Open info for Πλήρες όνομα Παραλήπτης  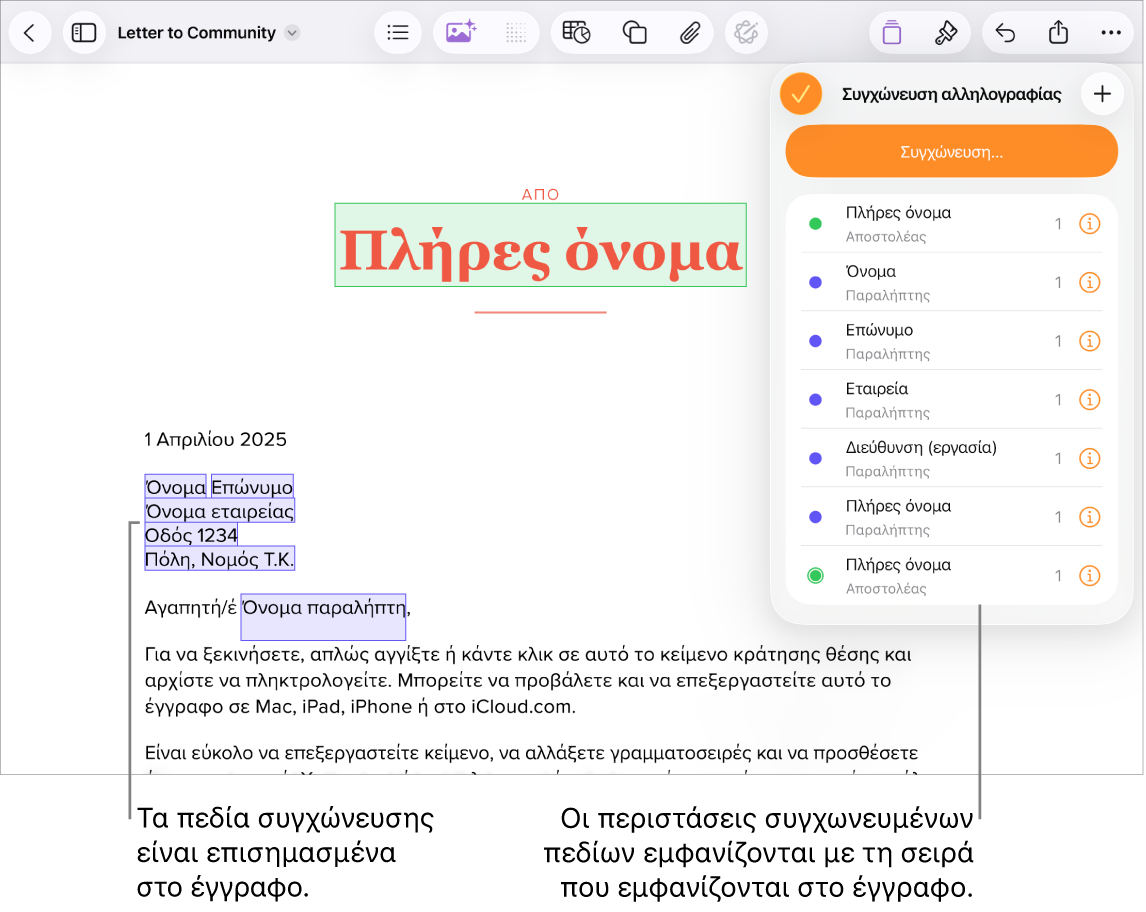pyautogui.click(x=1089, y=517)
